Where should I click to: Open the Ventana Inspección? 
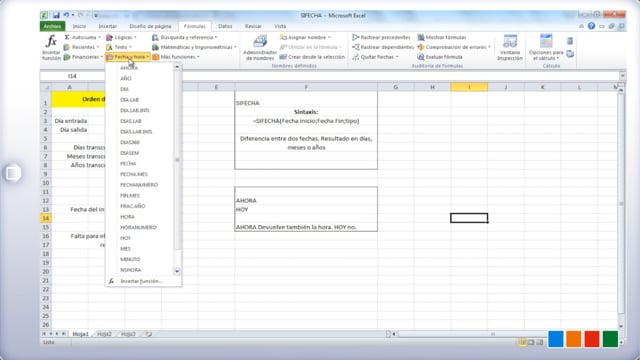(510, 47)
